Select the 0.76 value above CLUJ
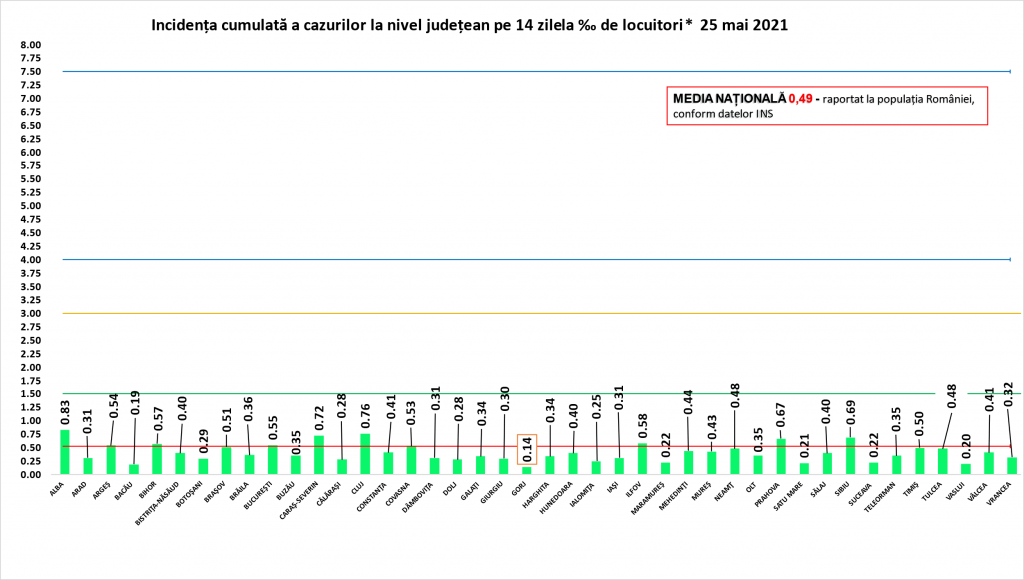 (366, 417)
